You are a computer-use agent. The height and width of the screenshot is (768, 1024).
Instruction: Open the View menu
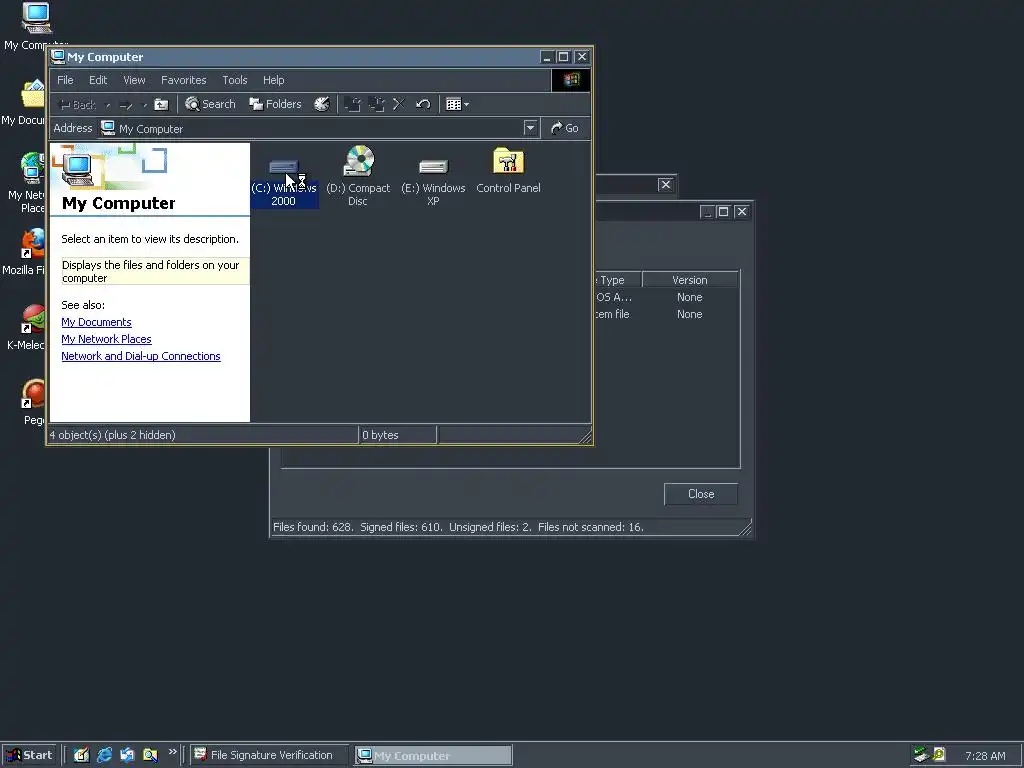(134, 80)
